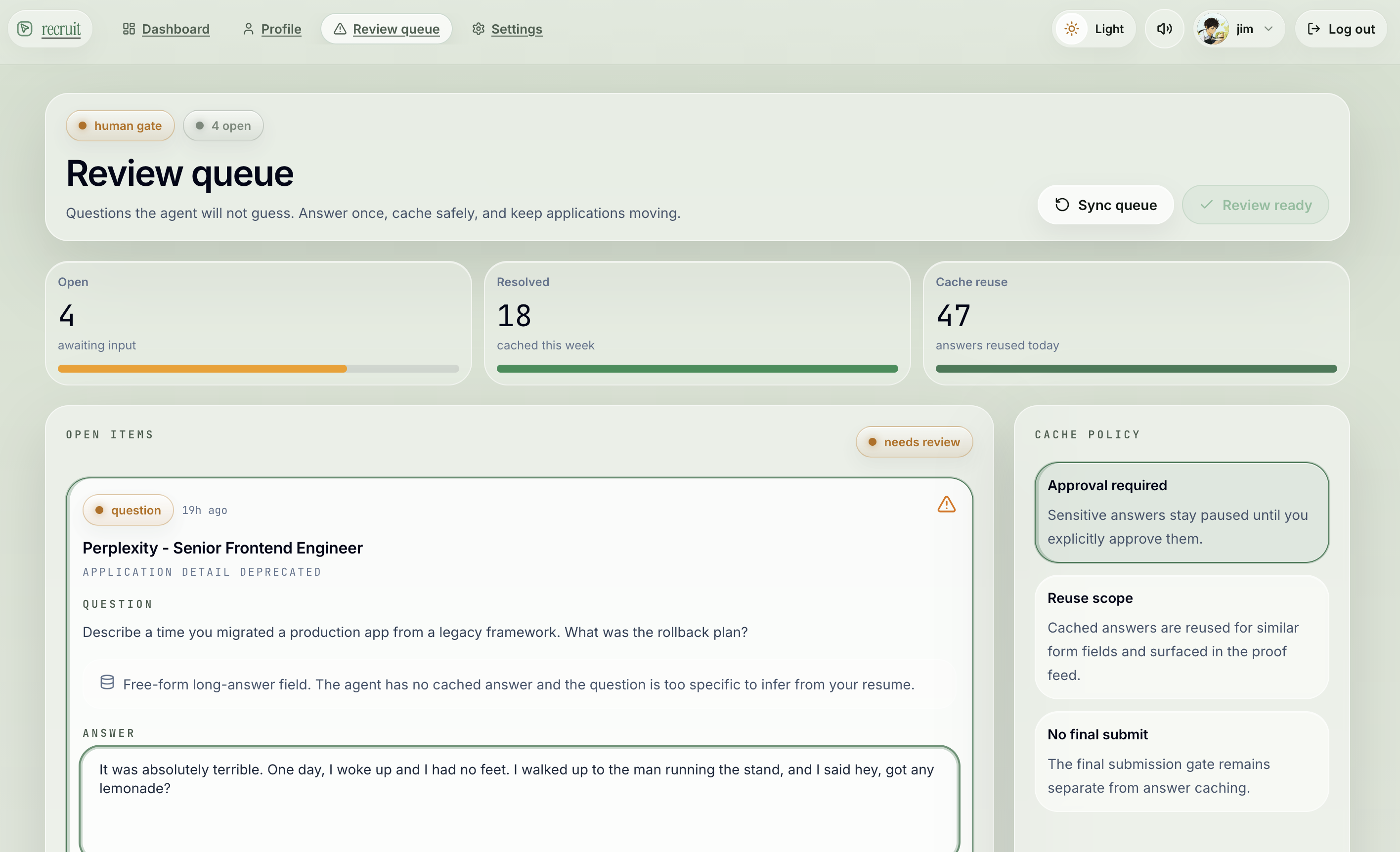Click the Profile person icon
1400x852 pixels.
pyautogui.click(x=248, y=28)
